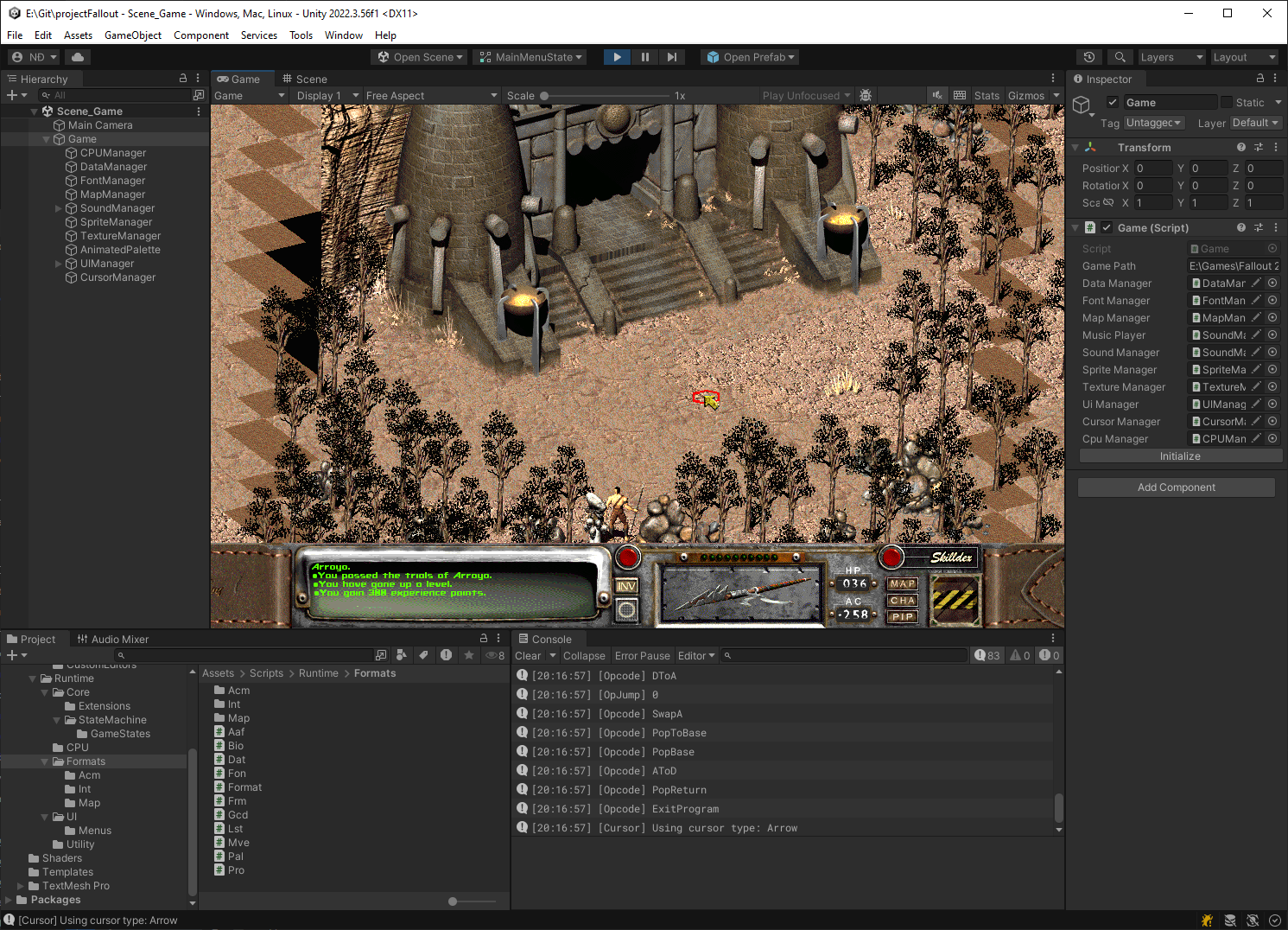Open Hierarchy search window icon
The width and height of the screenshot is (1288, 930).
(199, 95)
